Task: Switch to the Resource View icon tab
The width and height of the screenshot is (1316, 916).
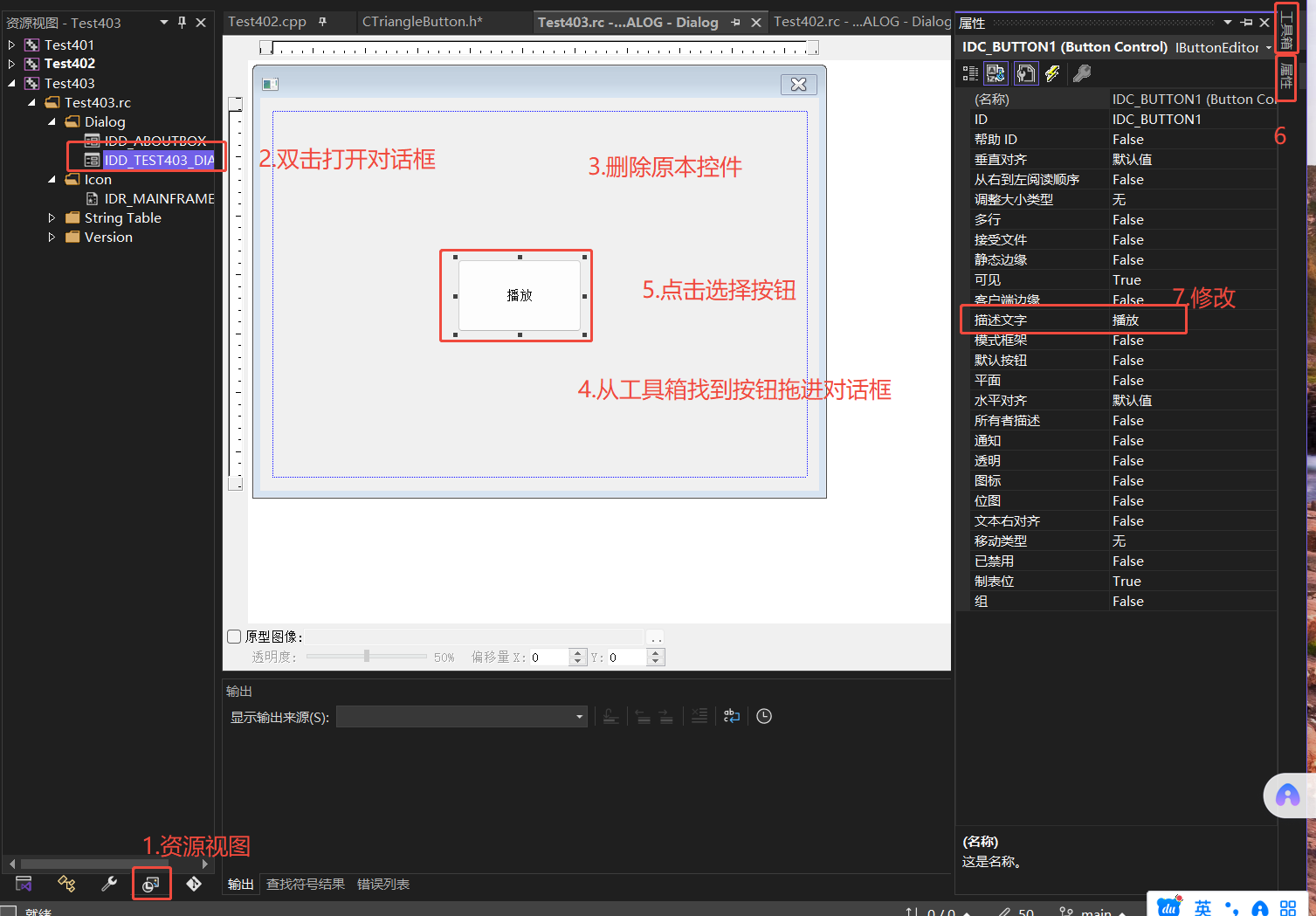Action: 151,884
